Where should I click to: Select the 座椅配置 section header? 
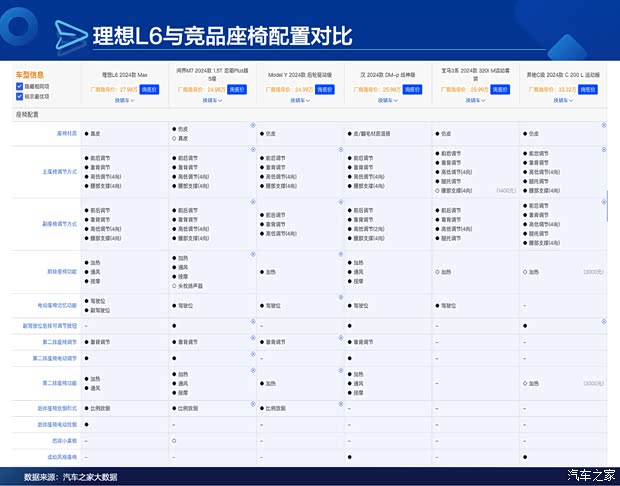coord(28,115)
